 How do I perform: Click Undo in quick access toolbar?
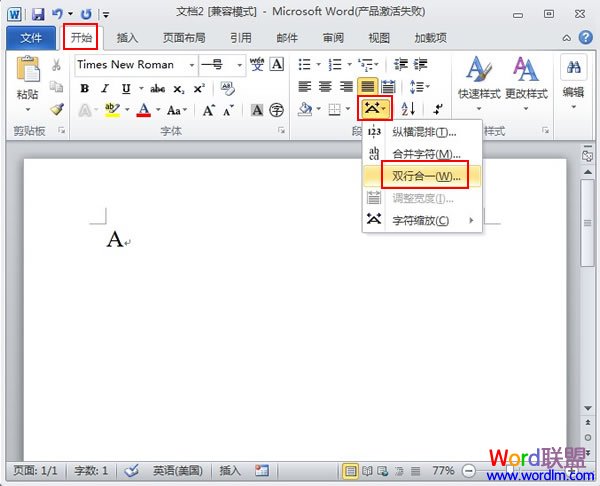click(x=57, y=15)
